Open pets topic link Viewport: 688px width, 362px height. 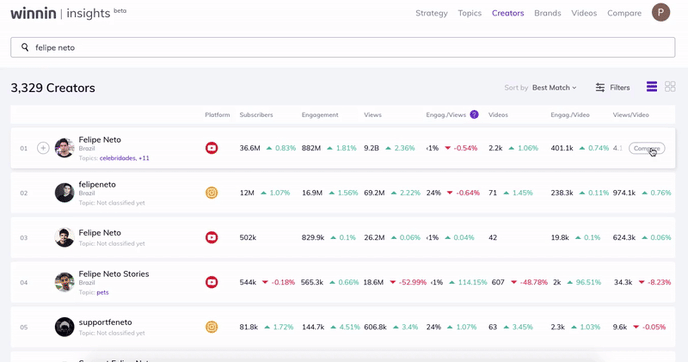click(x=103, y=292)
